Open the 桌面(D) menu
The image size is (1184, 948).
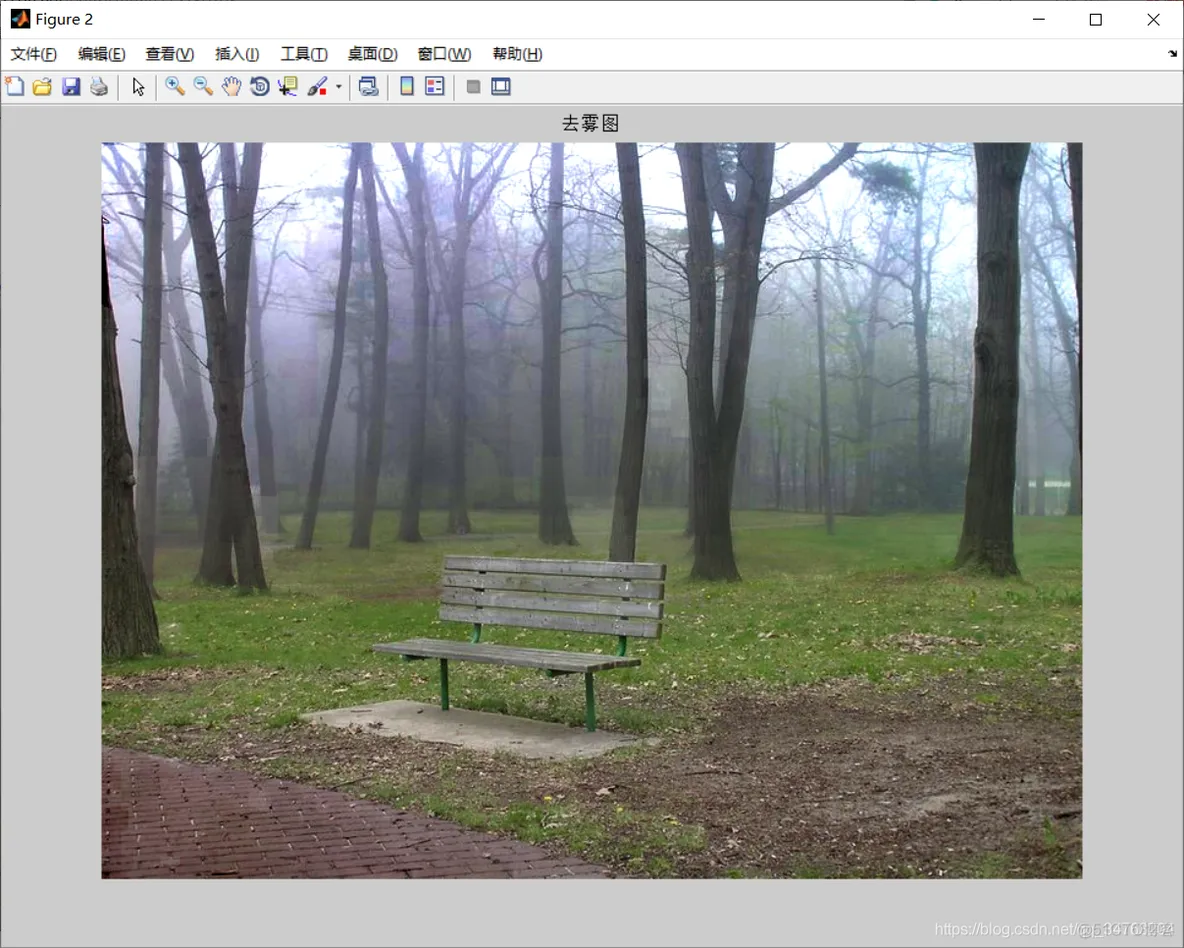click(x=372, y=54)
